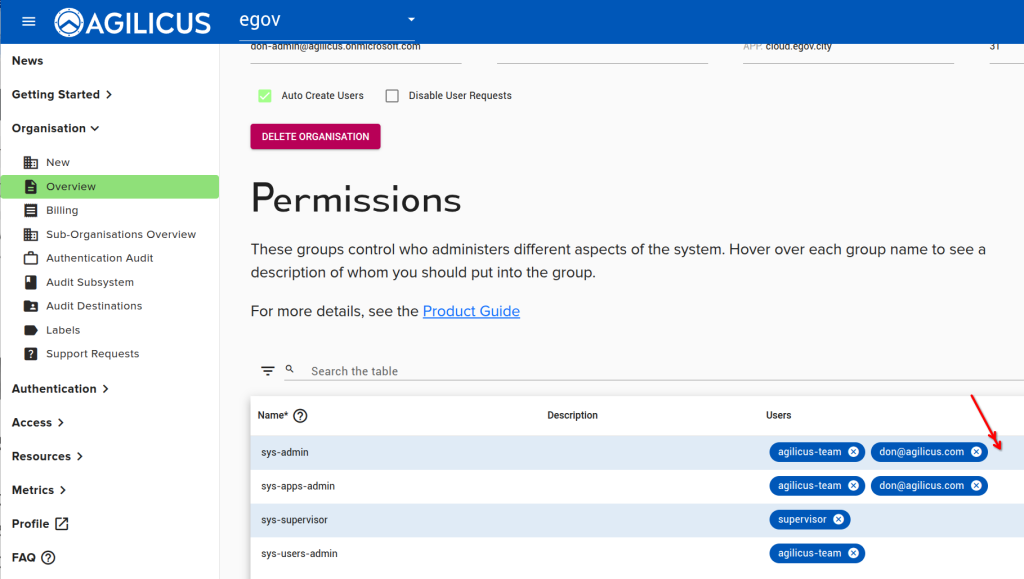This screenshot has height=579, width=1024.
Task: Enable Disable User Requests
Action: coord(391,96)
